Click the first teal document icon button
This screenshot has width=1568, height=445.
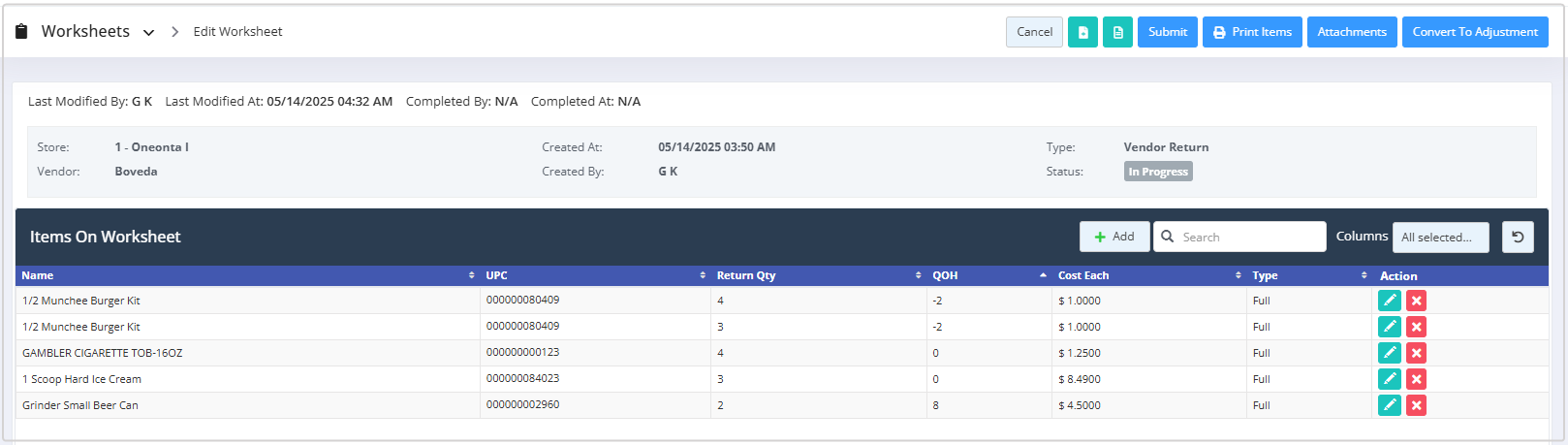tap(1082, 32)
